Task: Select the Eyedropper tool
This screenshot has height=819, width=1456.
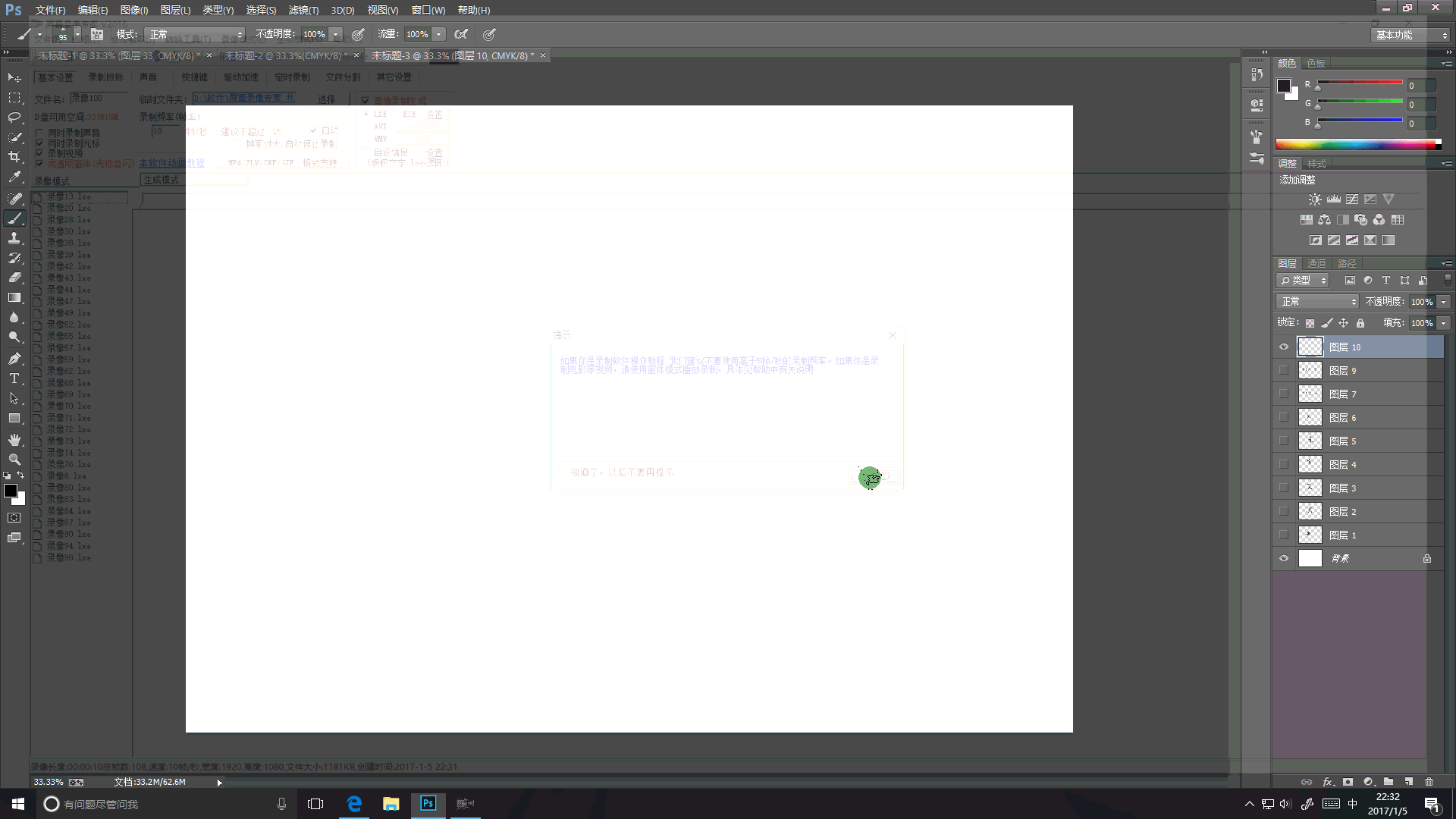Action: point(14,177)
